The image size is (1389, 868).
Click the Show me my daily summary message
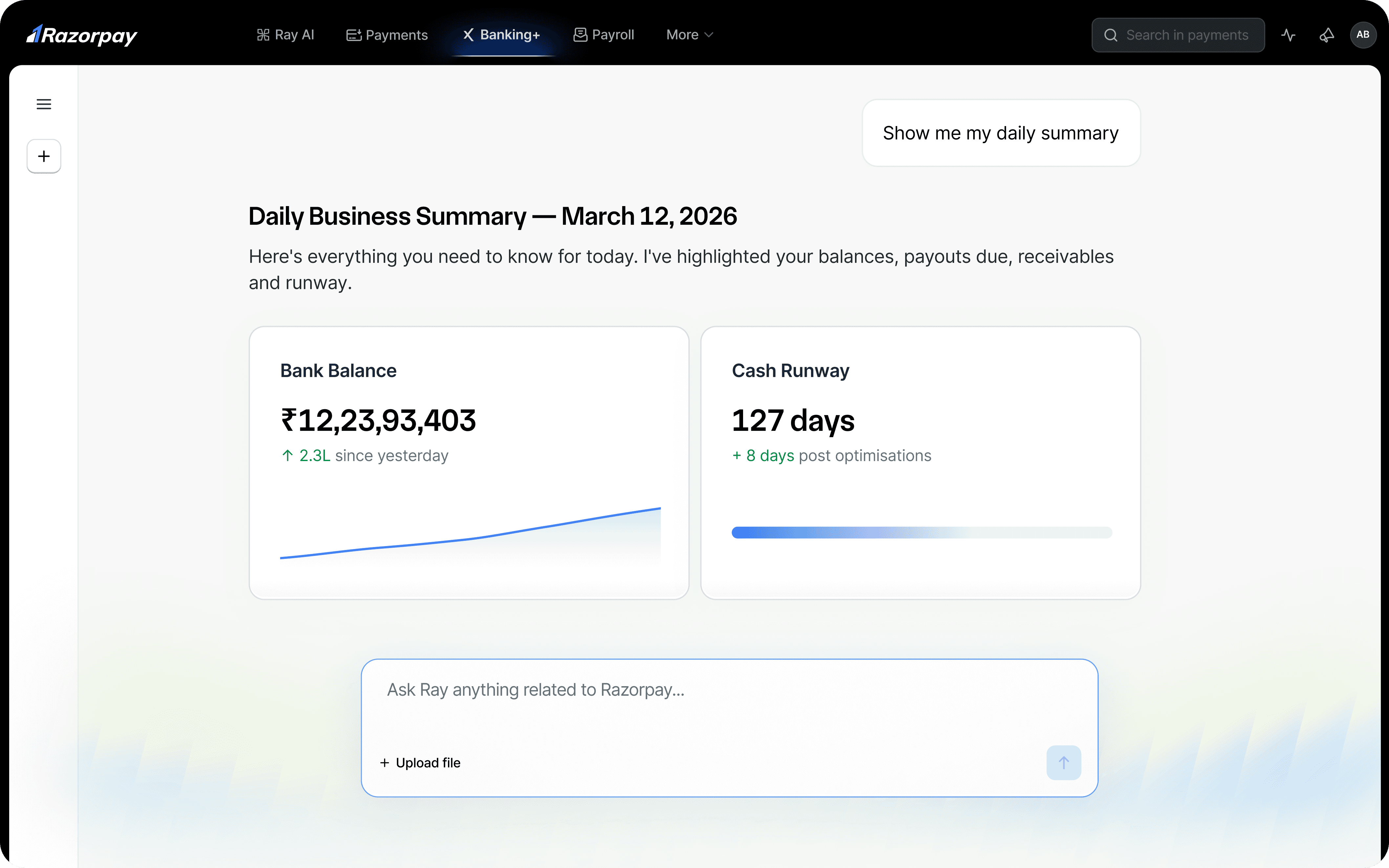tap(1000, 133)
